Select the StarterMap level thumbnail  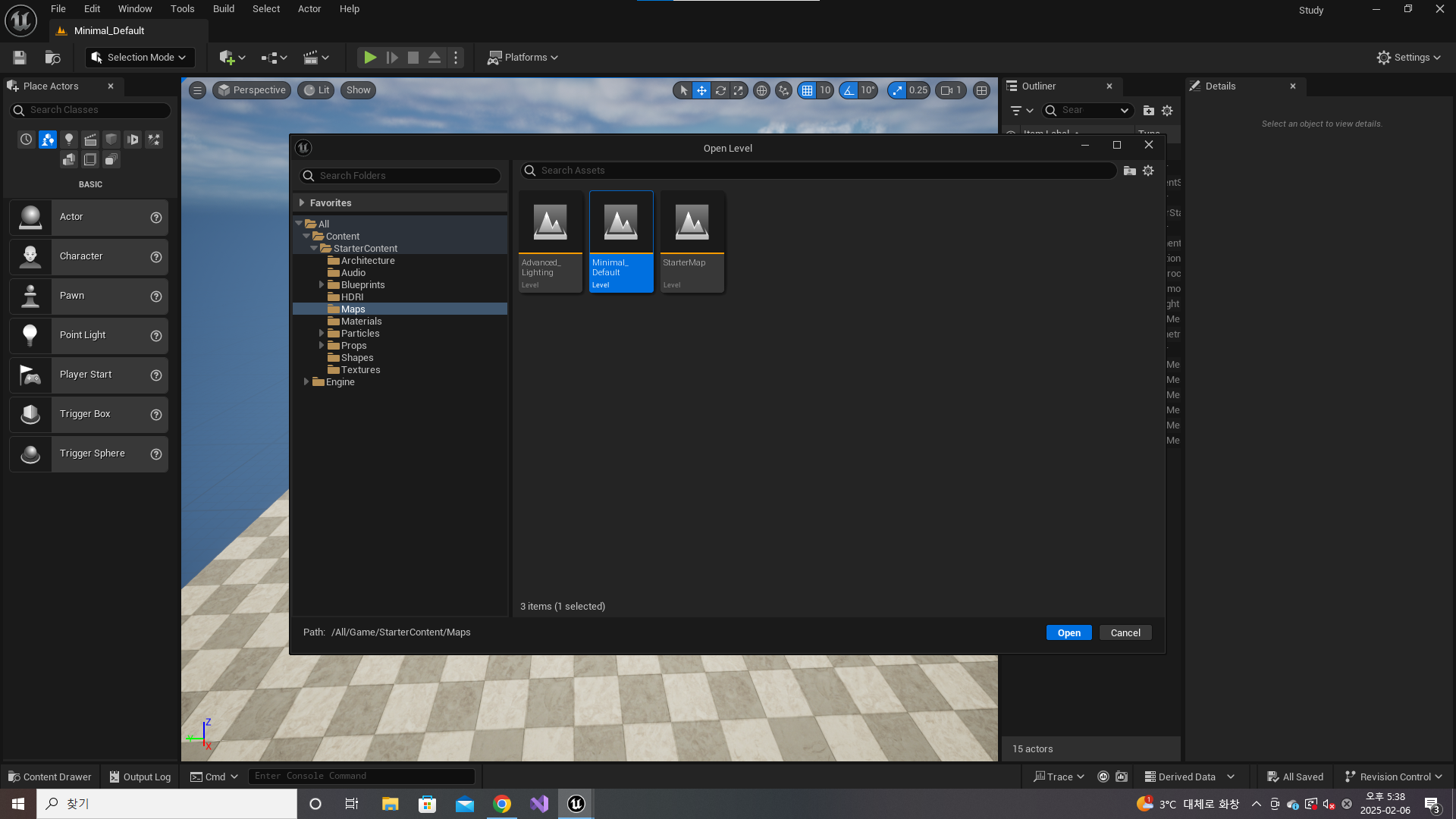[692, 242]
